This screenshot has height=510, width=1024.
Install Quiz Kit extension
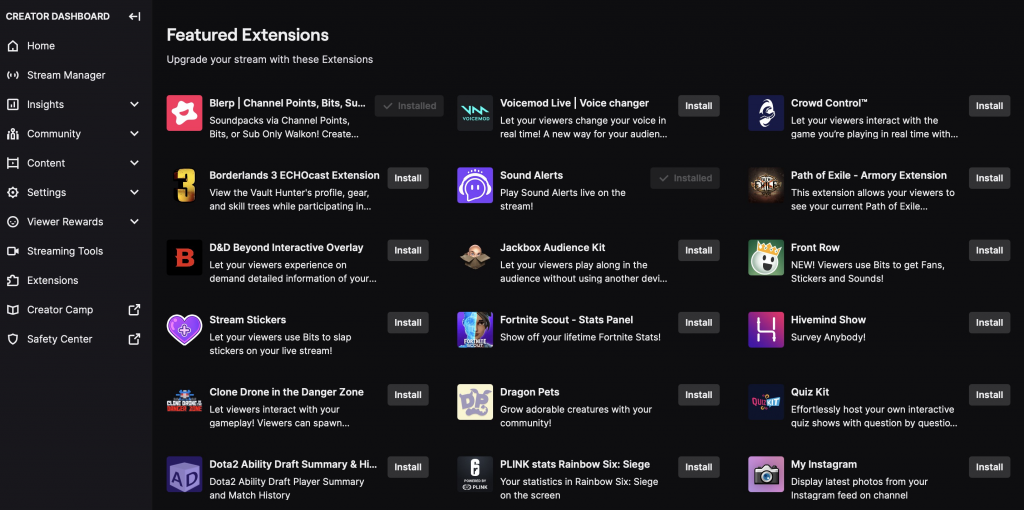click(989, 395)
